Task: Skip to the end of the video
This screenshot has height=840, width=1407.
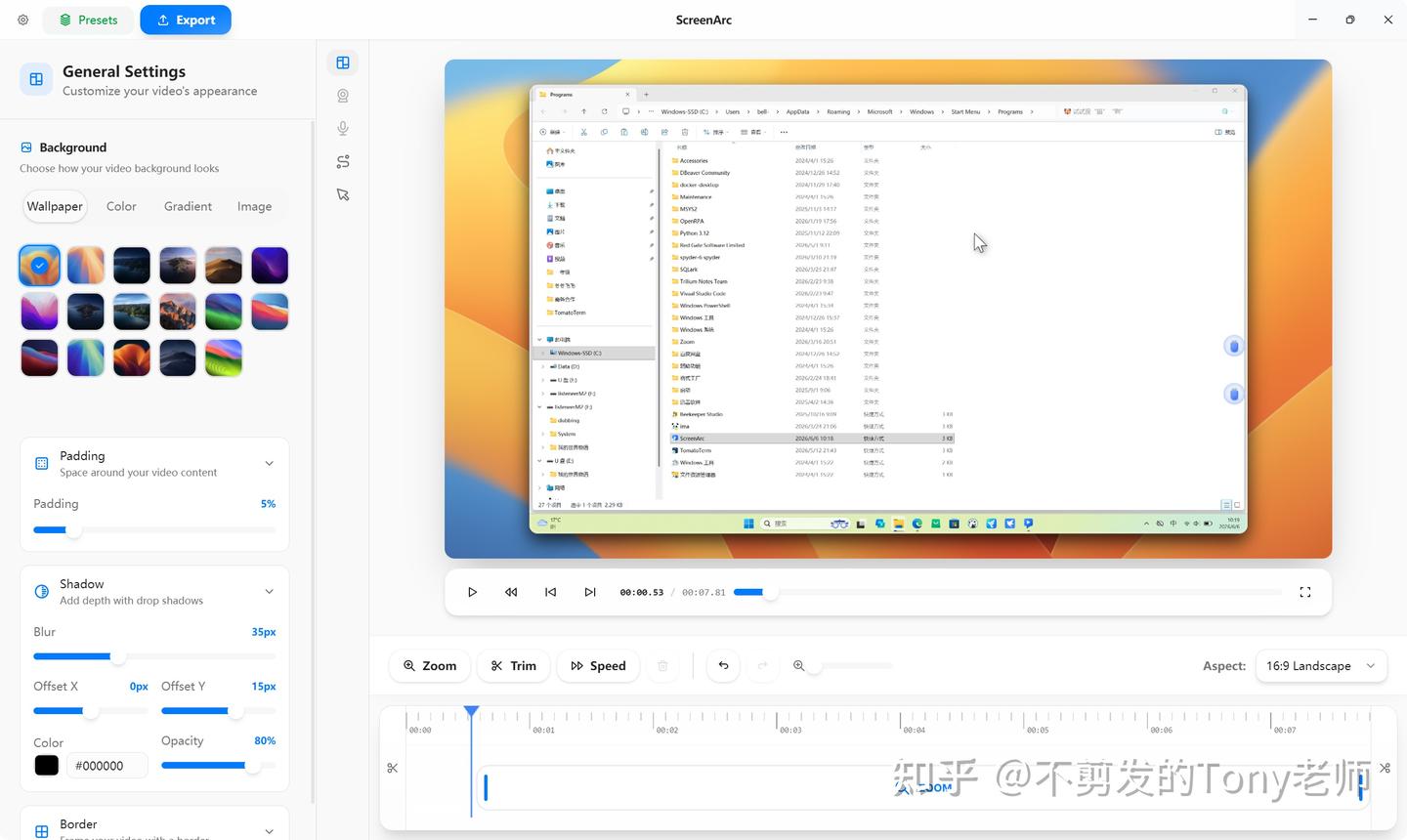Action: pos(590,592)
